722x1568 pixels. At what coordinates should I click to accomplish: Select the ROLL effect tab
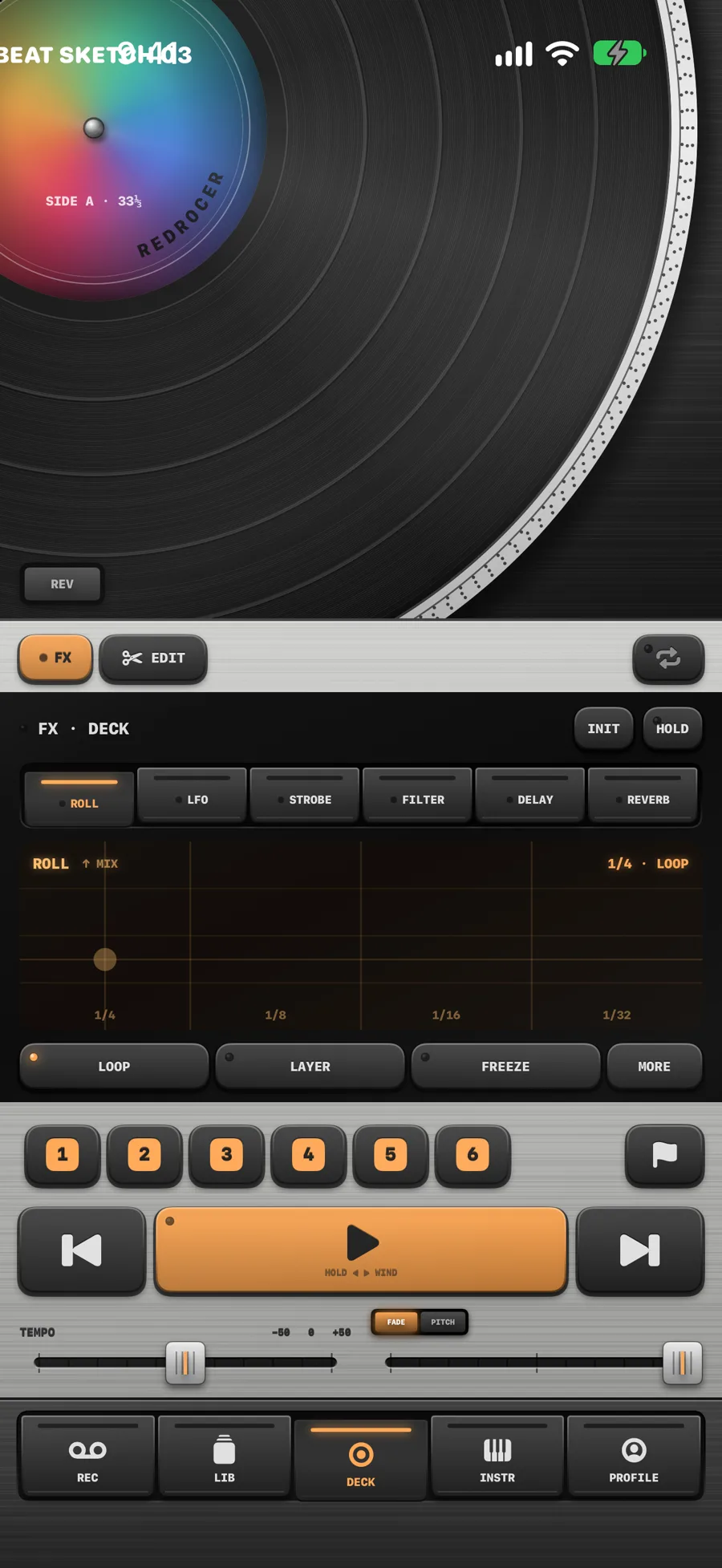point(79,798)
